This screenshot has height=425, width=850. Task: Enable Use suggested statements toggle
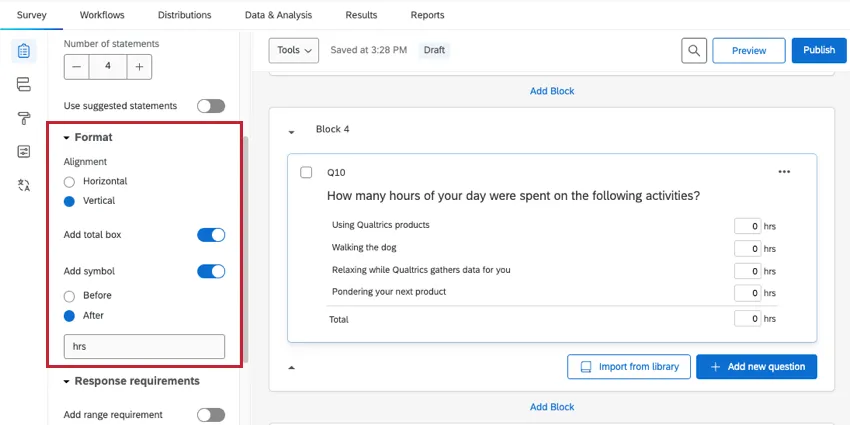click(x=210, y=106)
